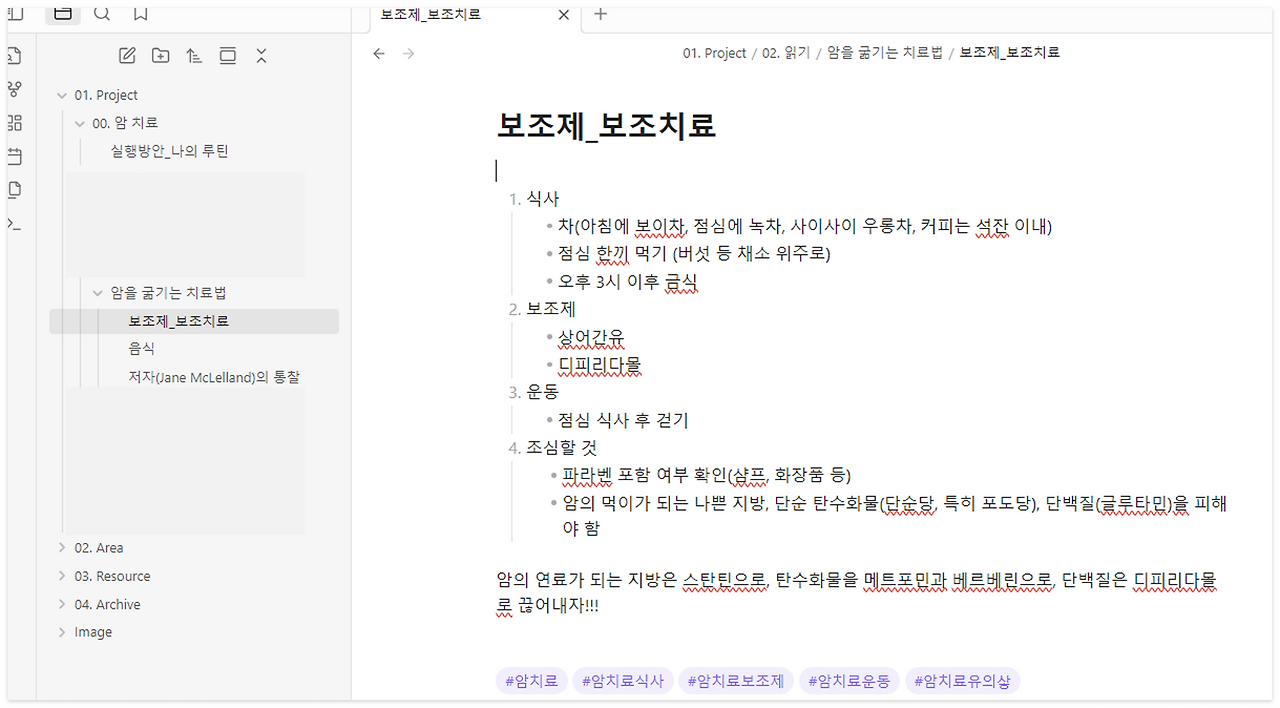The height and width of the screenshot is (708, 1280).
Task: Click bullet 점심 식사 후 걷기
Action: point(623,420)
